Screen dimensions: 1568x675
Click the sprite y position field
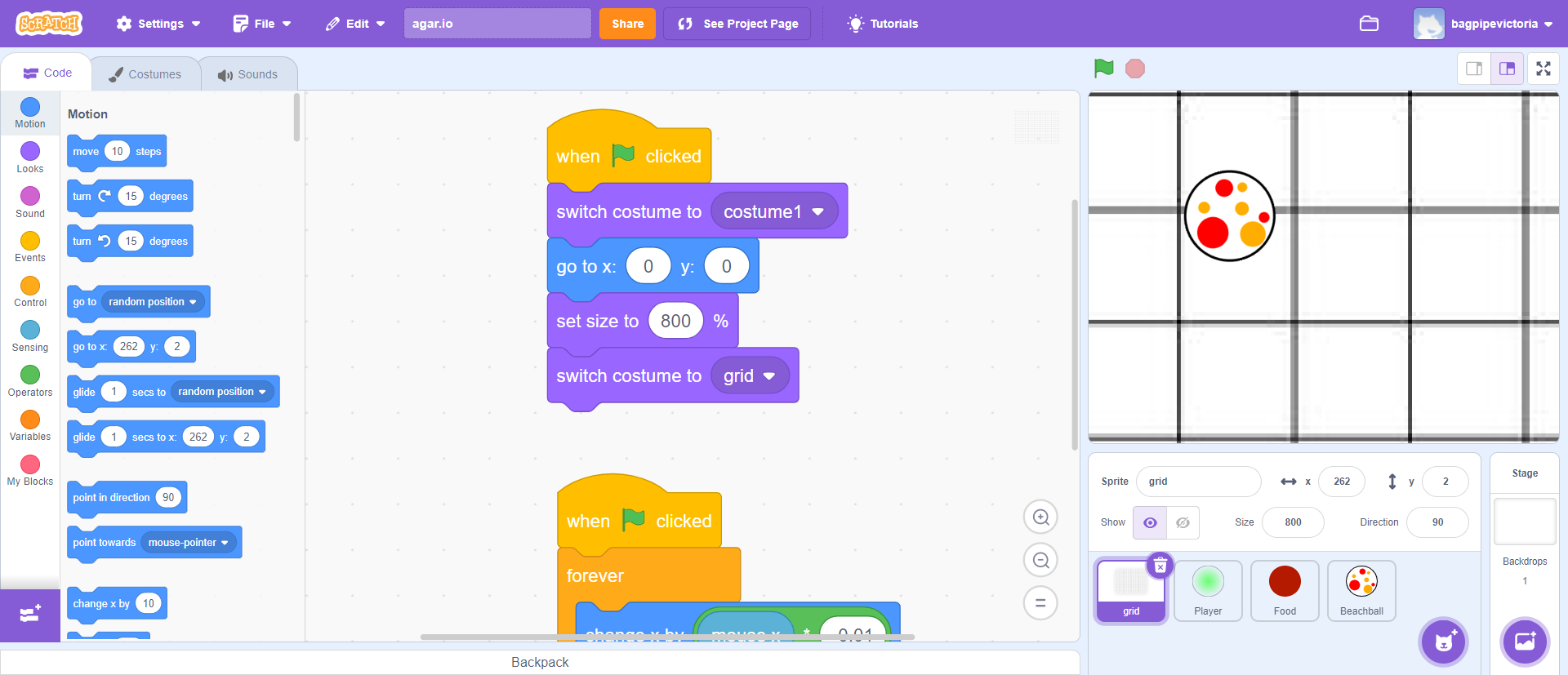1445,482
